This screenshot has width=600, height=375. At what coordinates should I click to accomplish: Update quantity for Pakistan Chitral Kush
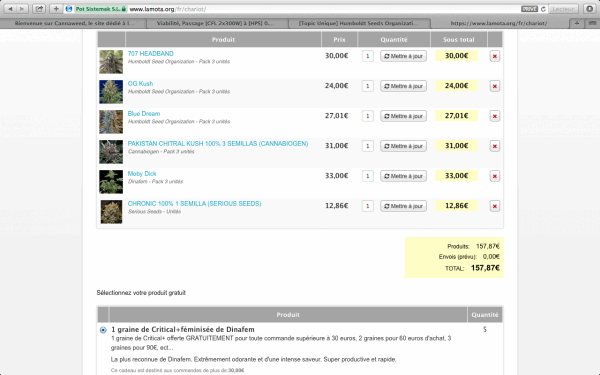[x=403, y=146]
